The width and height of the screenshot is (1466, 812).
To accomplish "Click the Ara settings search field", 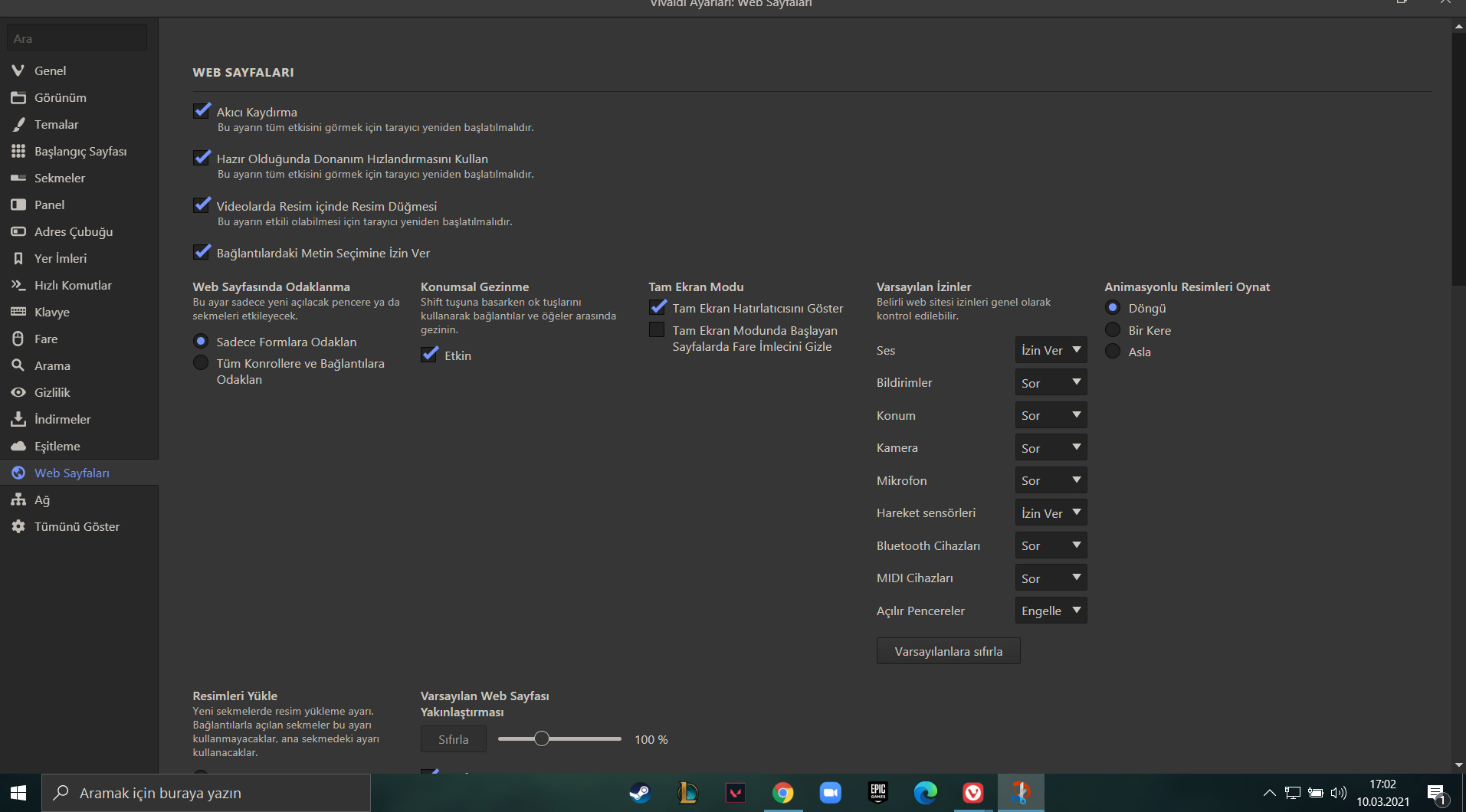I will tap(77, 38).
